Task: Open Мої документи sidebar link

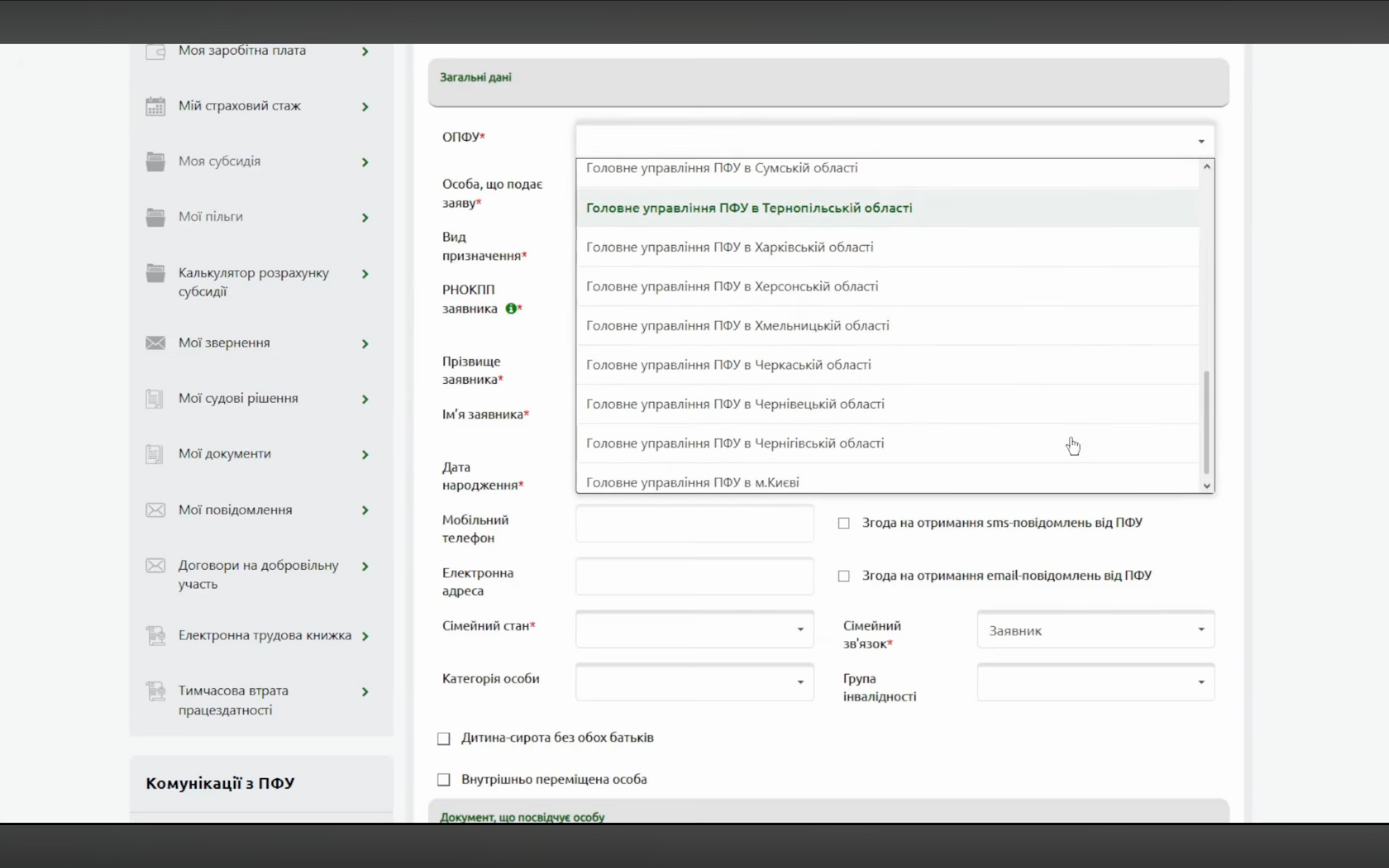Action: pyautogui.click(x=224, y=454)
